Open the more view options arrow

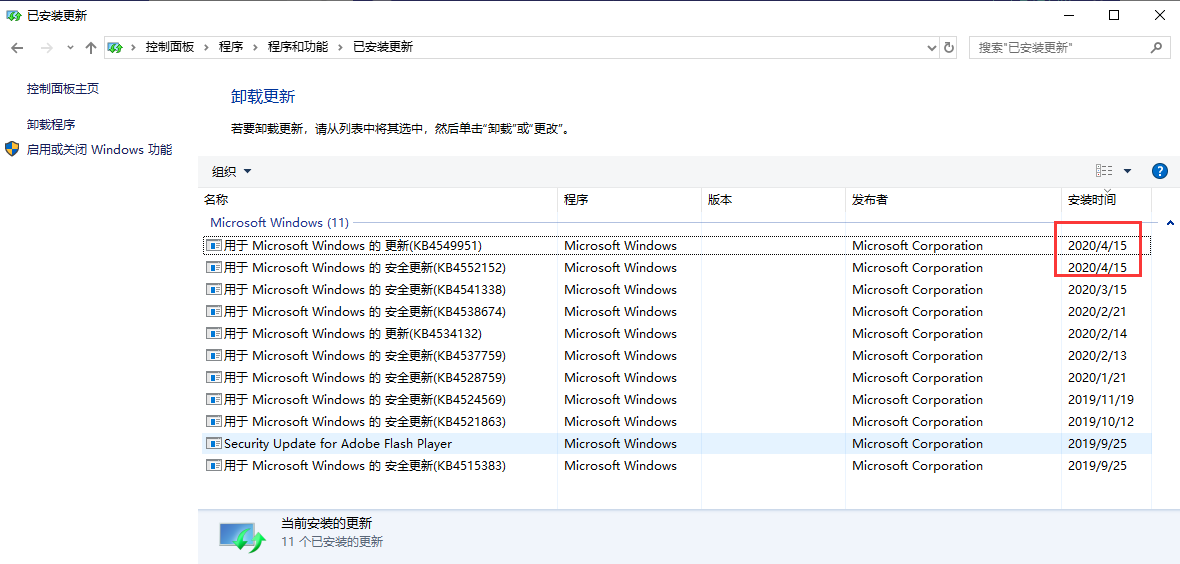point(1127,171)
